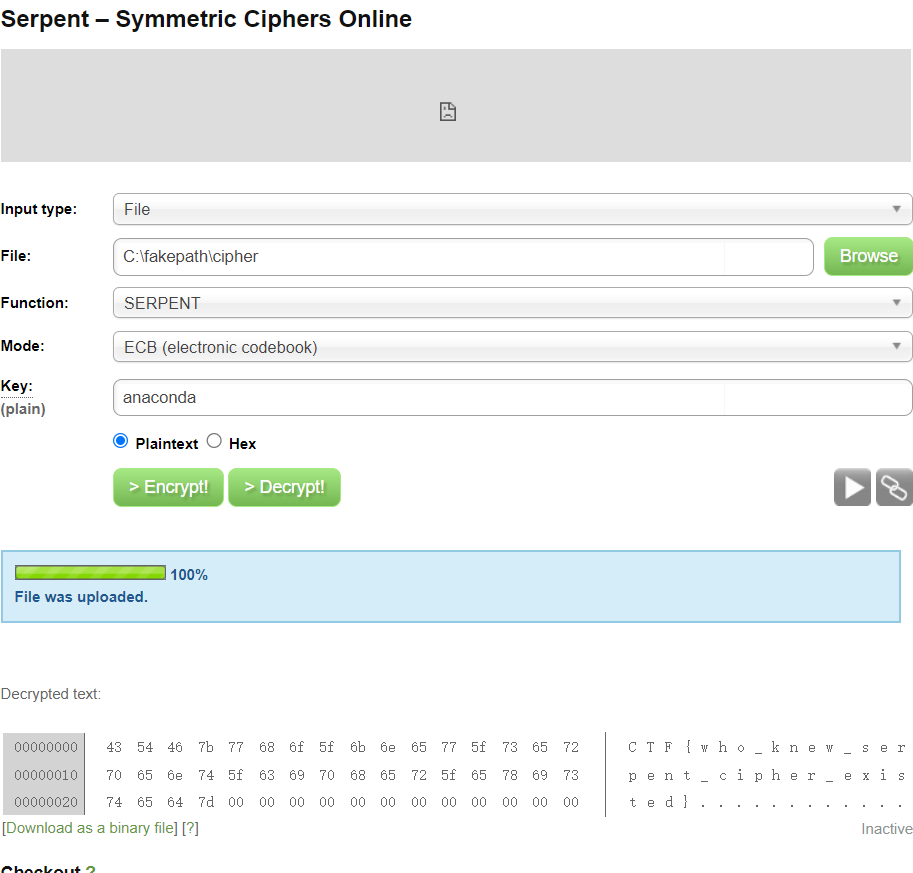Click the green 100% upload progress bar
This screenshot has width=913, height=873.
(x=90, y=573)
